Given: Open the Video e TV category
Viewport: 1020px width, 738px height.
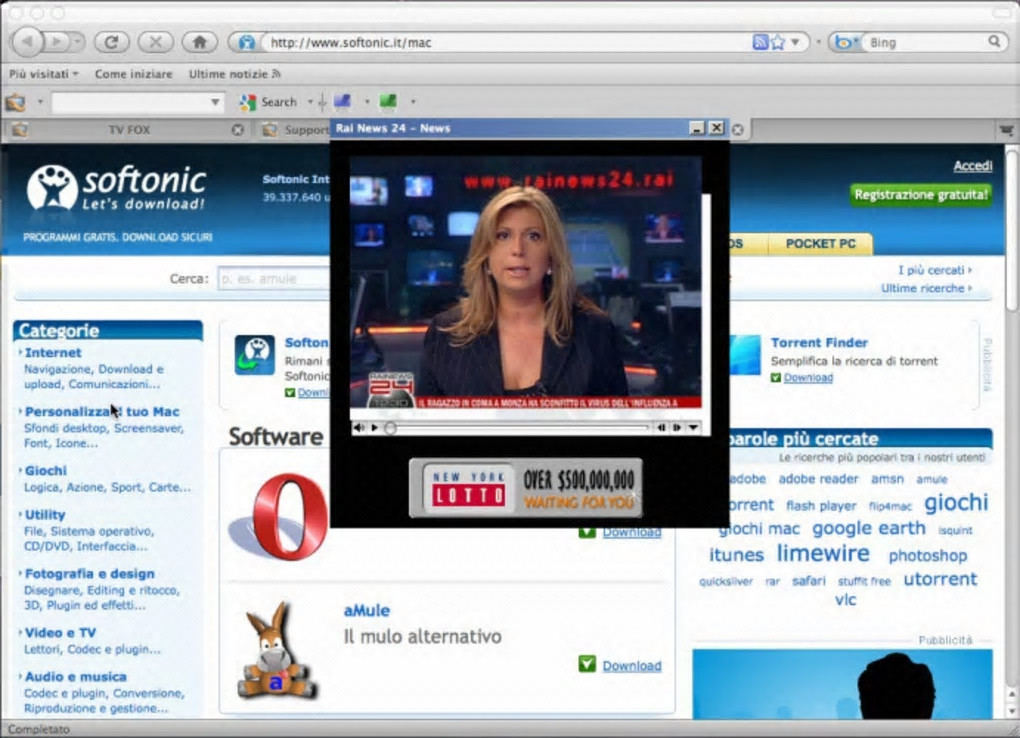Looking at the screenshot, I should 60,633.
